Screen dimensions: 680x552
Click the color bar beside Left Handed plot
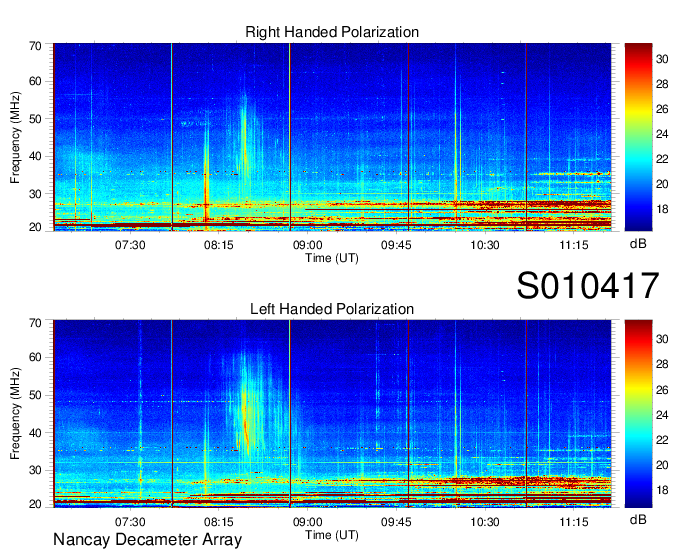(x=638, y=414)
